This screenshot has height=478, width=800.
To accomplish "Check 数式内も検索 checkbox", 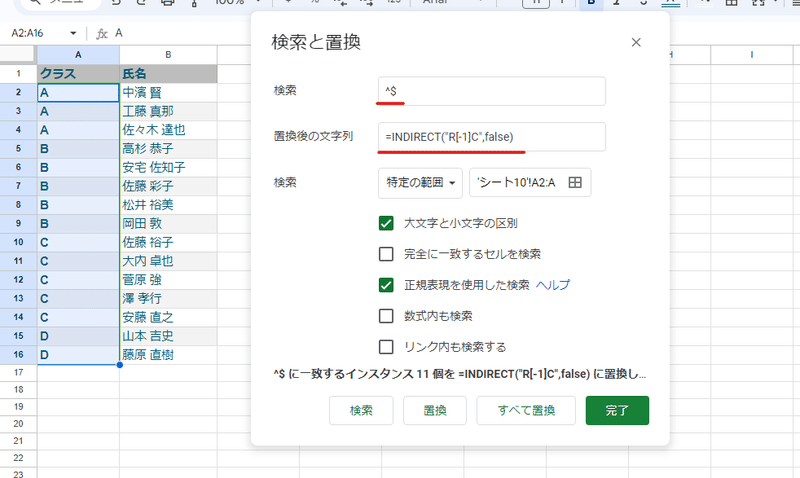I will [386, 316].
